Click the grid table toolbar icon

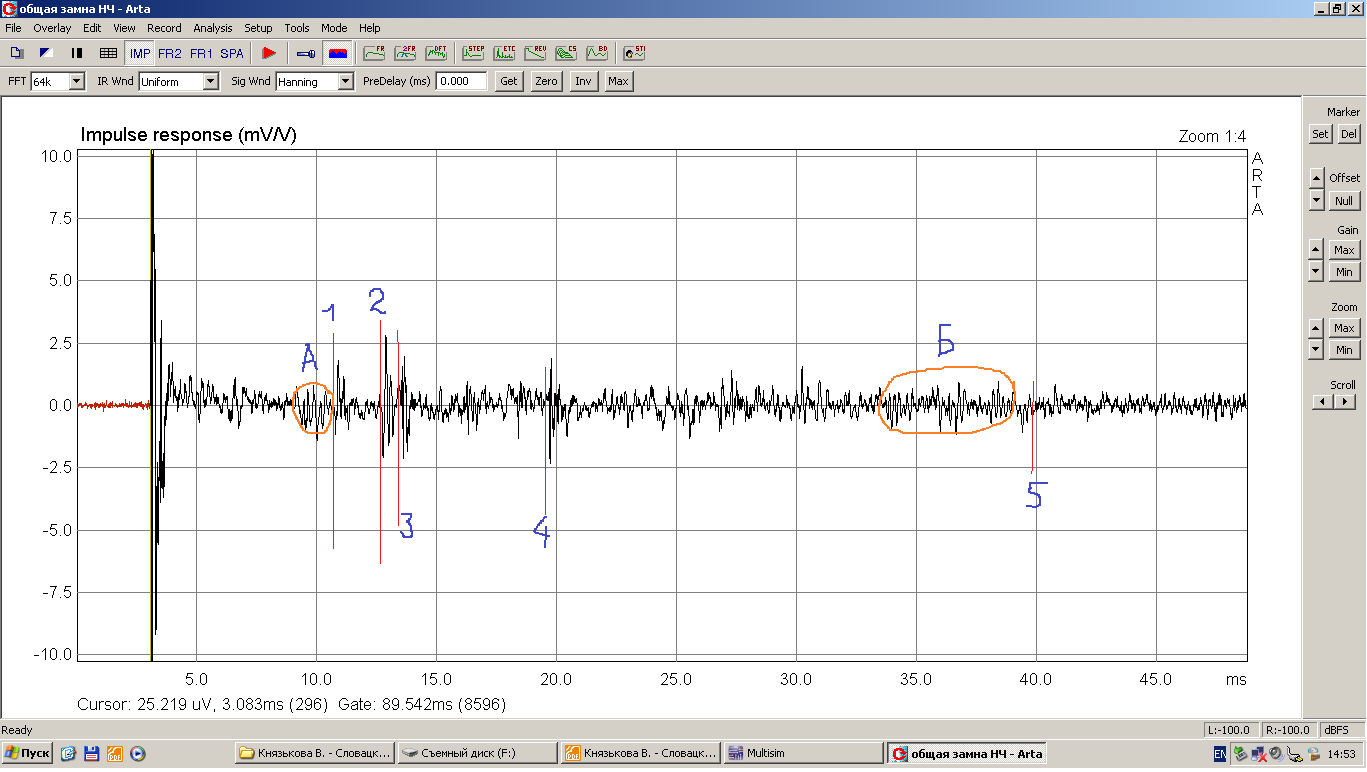(x=108, y=53)
